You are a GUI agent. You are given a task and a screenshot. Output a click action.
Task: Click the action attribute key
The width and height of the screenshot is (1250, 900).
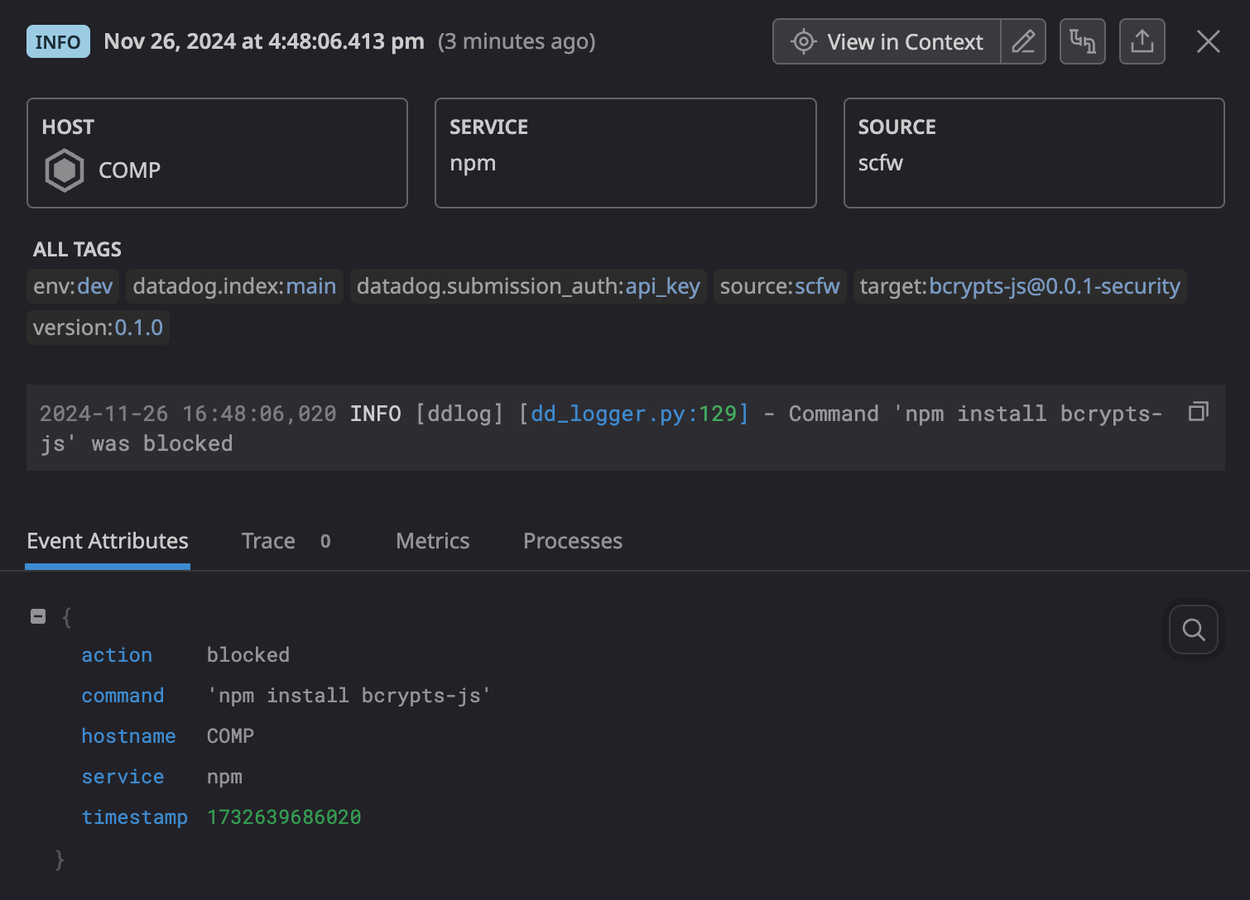tap(116, 655)
